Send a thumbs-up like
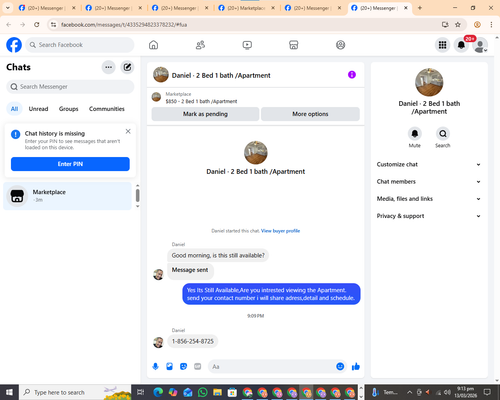The height and width of the screenshot is (400, 500). (356, 367)
